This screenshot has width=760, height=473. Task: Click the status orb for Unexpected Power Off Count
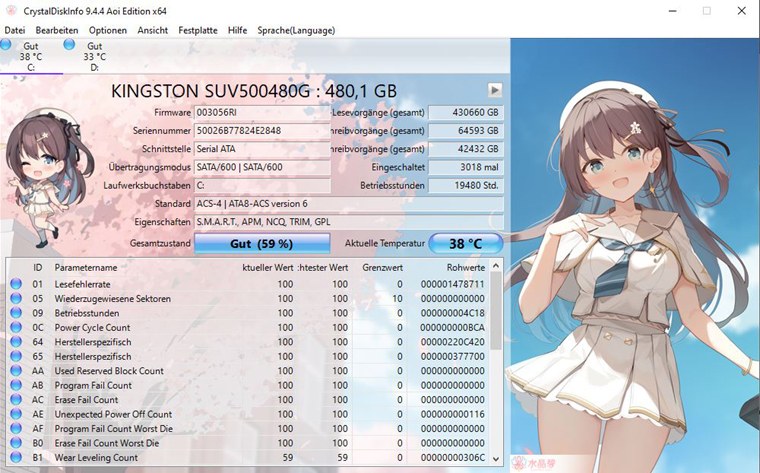(16, 414)
